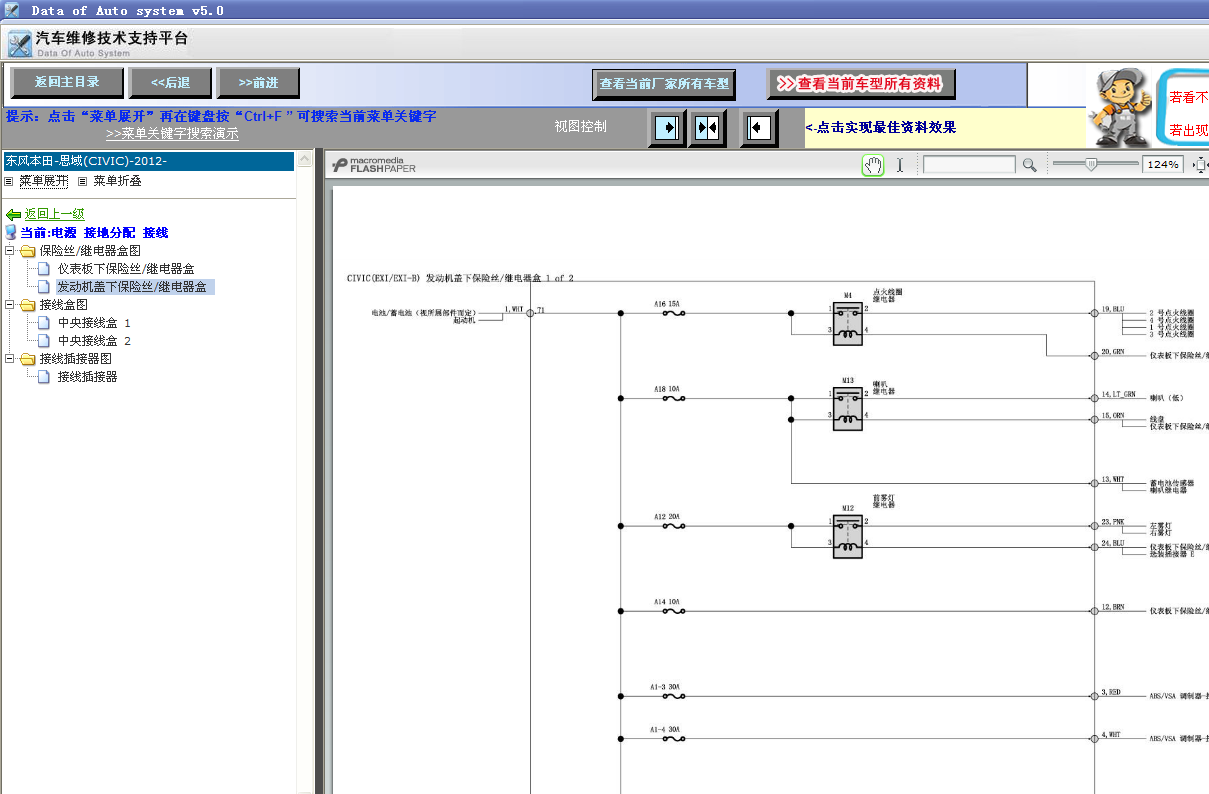
Task: Click the 保险丝/继电器盒图 folder icon
Action: pos(28,251)
